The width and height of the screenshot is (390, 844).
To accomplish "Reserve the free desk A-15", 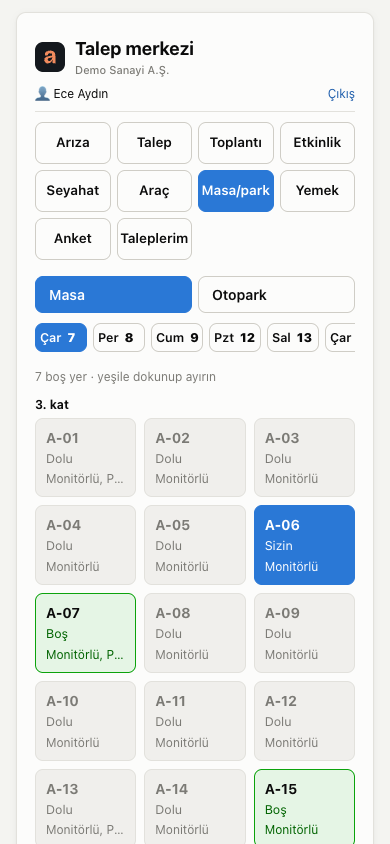I will pos(304,806).
